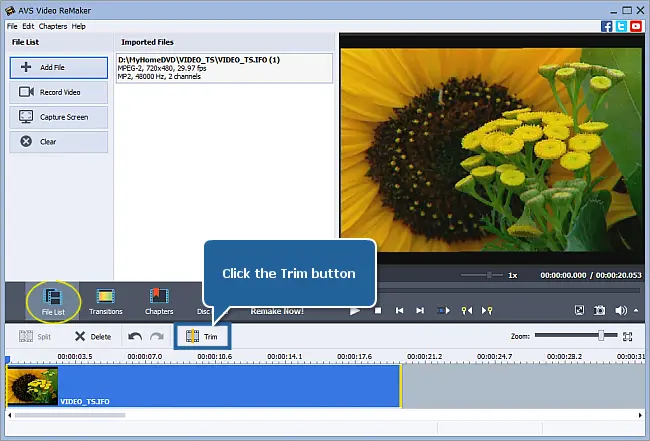
Task: Switch preview to full screen
Action: pos(579,310)
